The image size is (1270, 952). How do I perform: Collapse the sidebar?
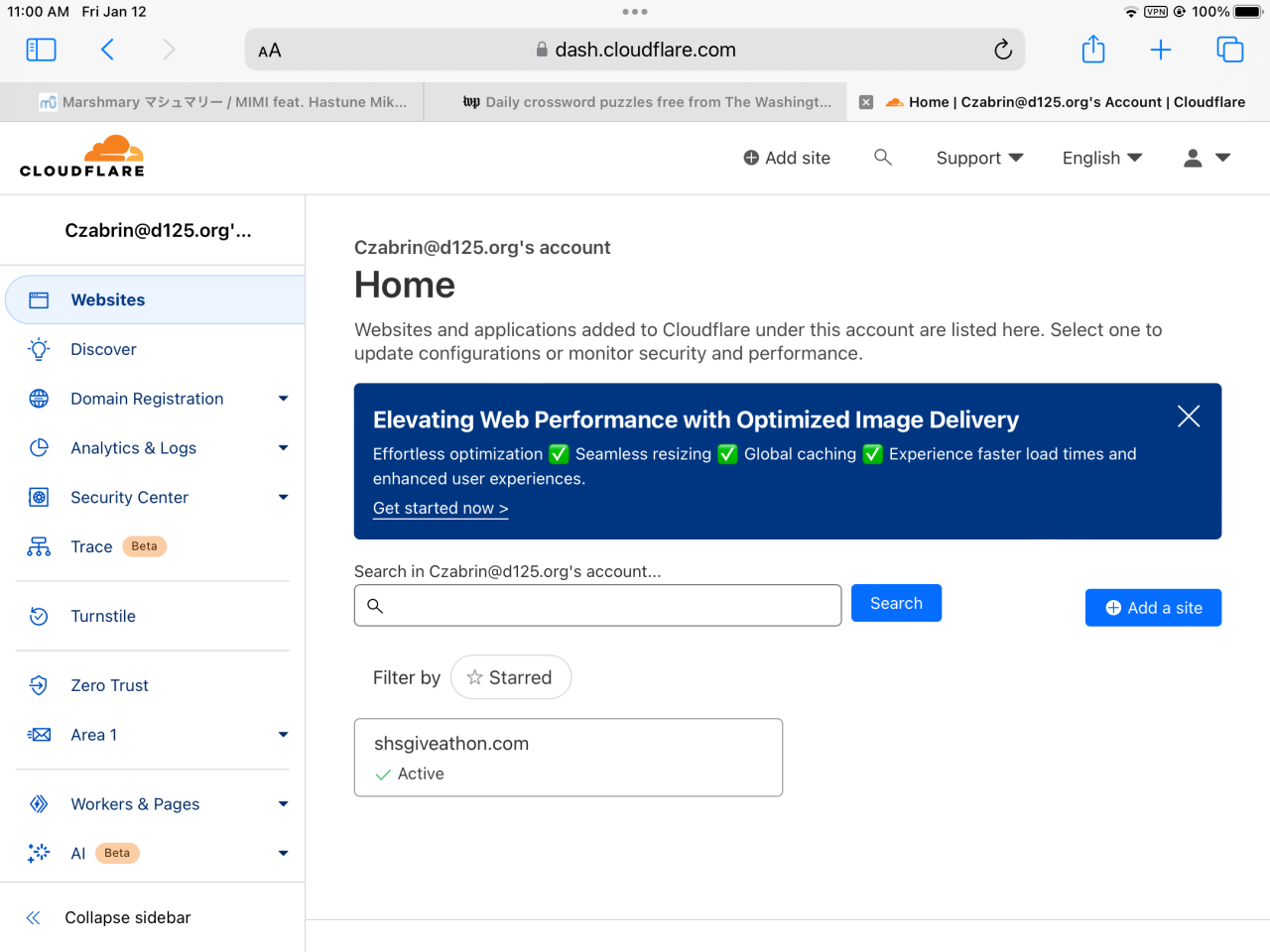coord(109,918)
